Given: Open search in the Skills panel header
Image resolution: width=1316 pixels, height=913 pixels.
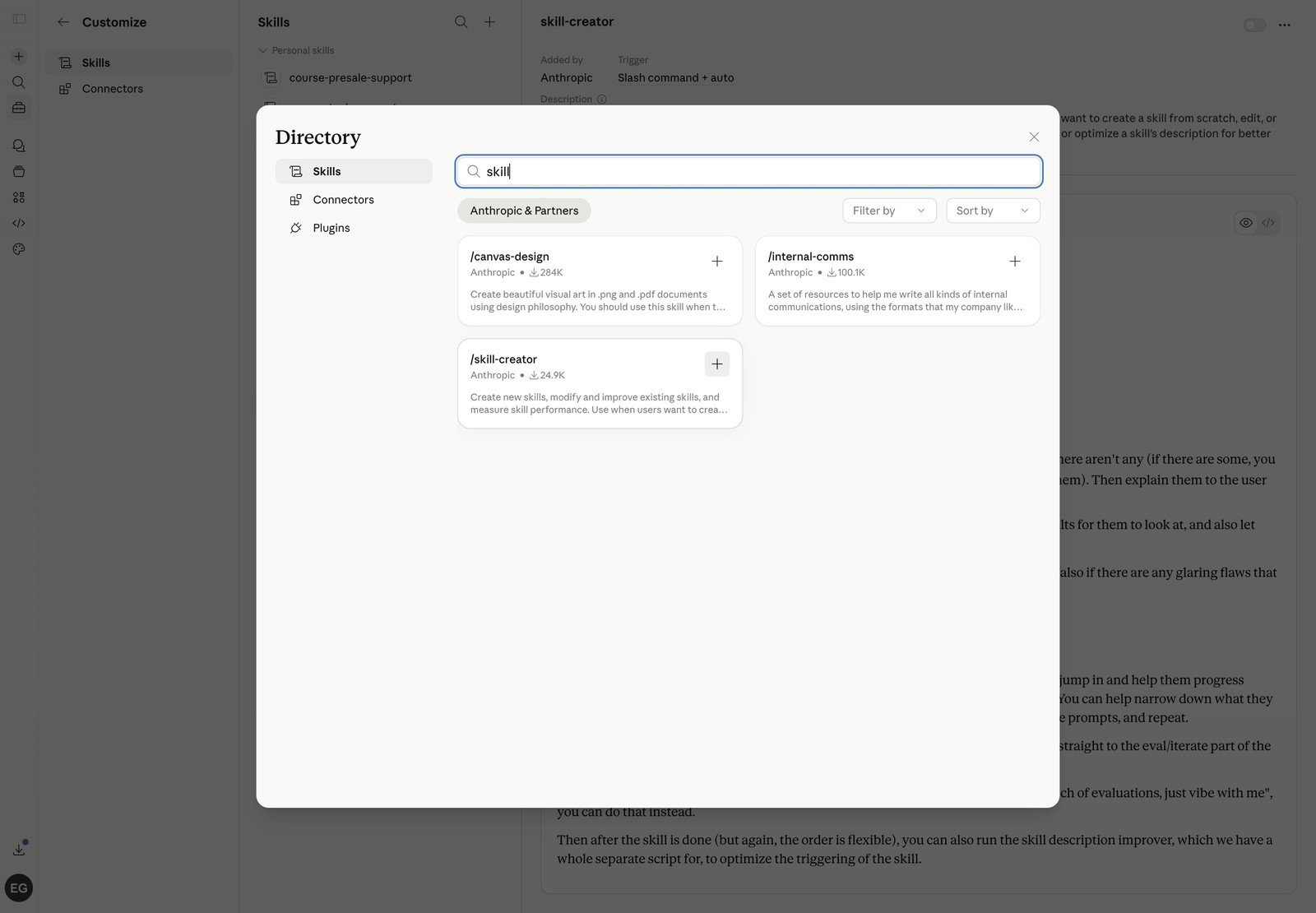Looking at the screenshot, I should (461, 22).
